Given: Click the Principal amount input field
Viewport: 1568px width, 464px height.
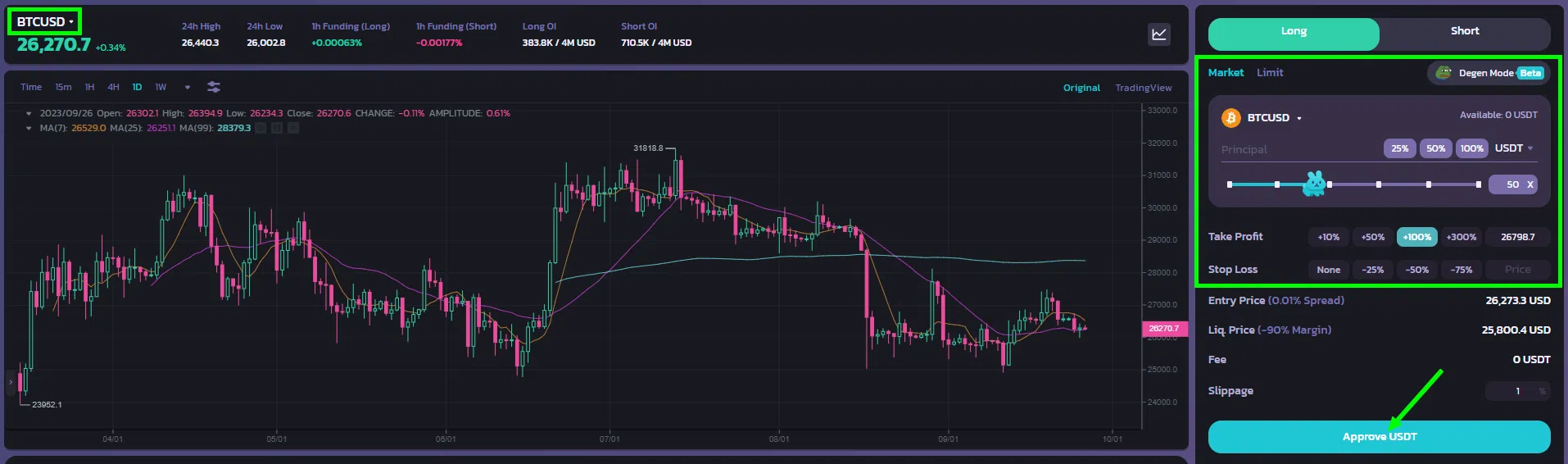Looking at the screenshot, I should pos(1298,149).
